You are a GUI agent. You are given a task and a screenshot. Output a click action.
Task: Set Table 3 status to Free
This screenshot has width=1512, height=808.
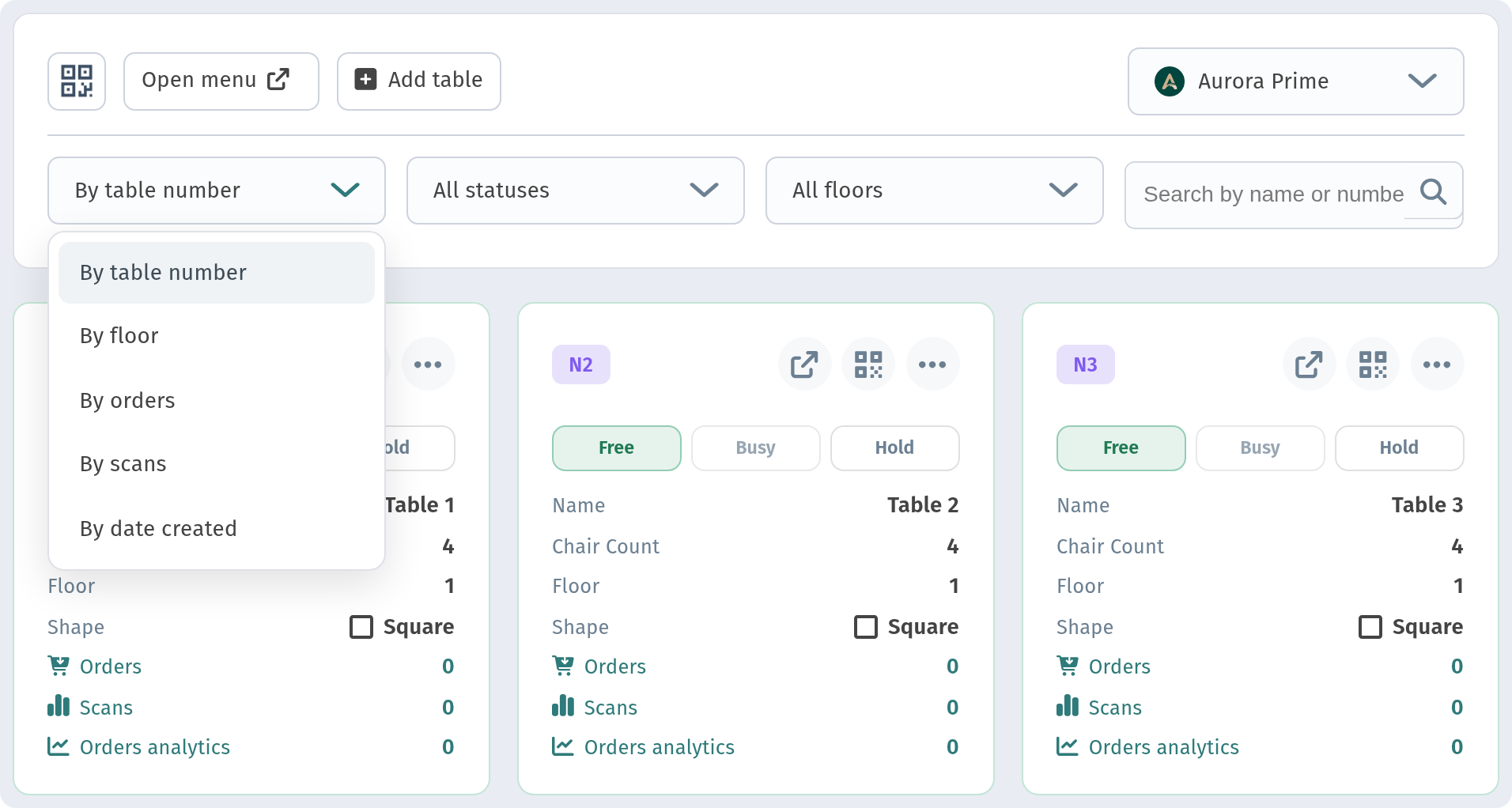1121,448
